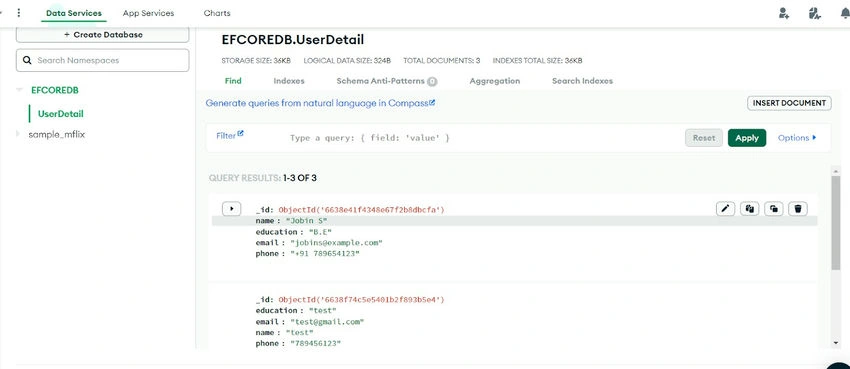The width and height of the screenshot is (850, 369).
Task: Click the external link icon beside Filter
Action: [241, 133]
